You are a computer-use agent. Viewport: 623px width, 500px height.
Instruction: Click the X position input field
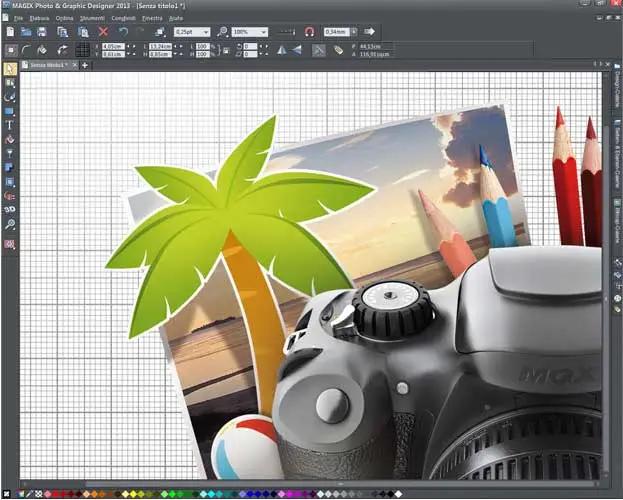coord(113,47)
